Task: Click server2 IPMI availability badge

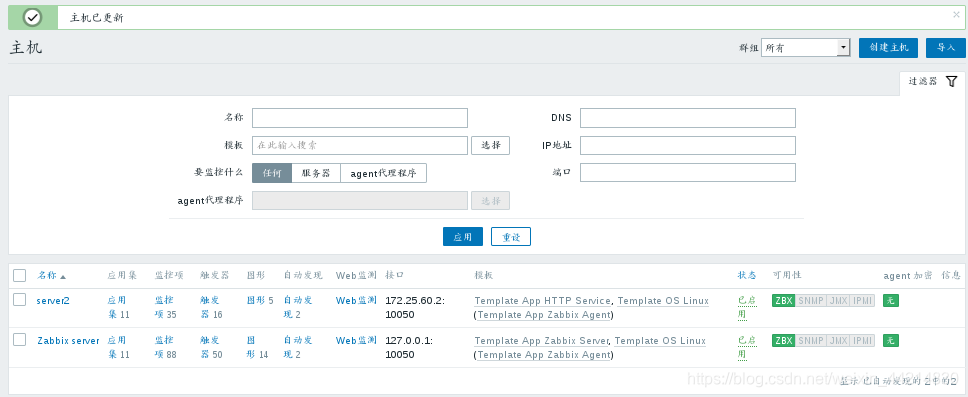Action: pos(862,301)
